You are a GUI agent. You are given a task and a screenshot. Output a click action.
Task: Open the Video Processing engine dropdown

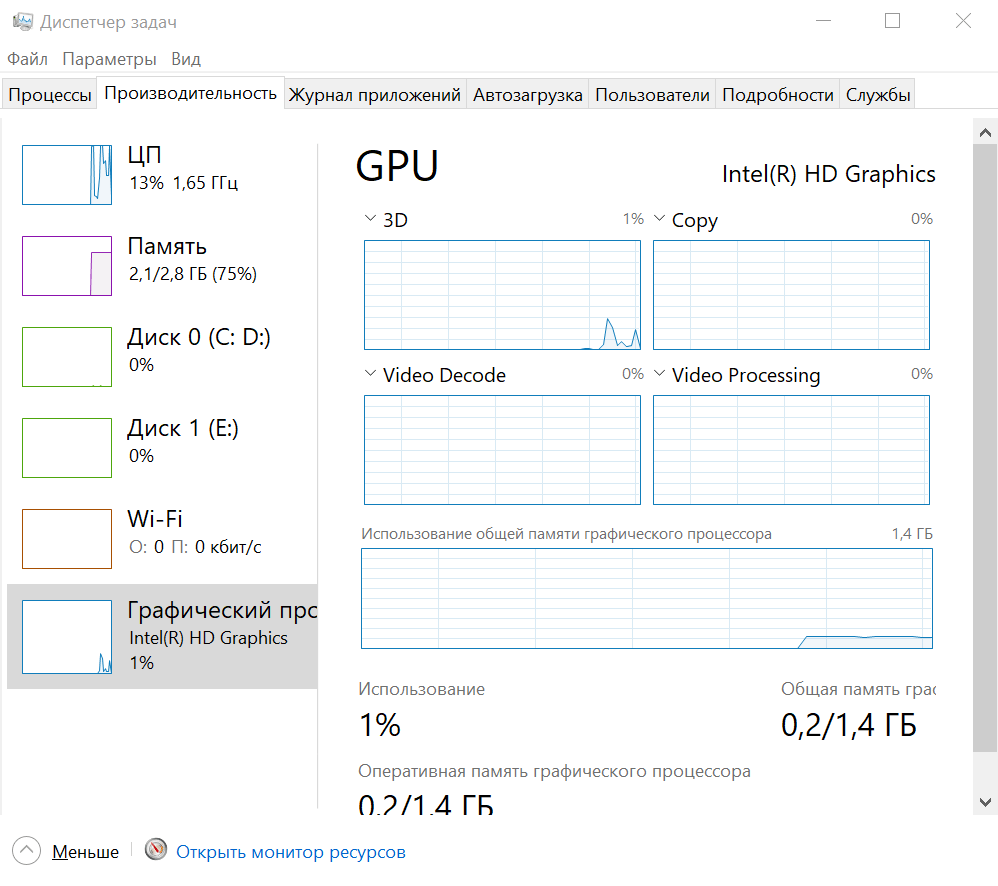point(659,373)
